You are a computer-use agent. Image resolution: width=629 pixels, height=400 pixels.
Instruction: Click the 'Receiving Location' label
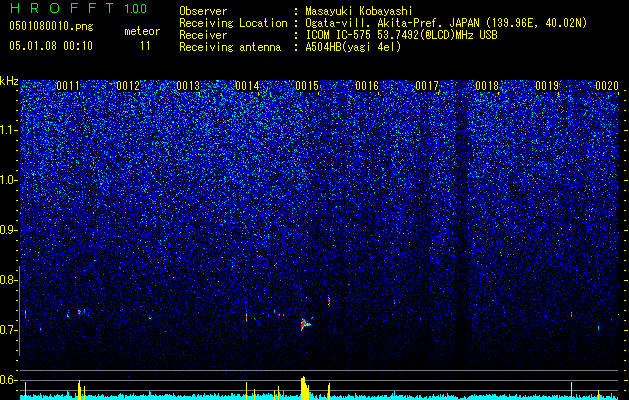(233, 23)
